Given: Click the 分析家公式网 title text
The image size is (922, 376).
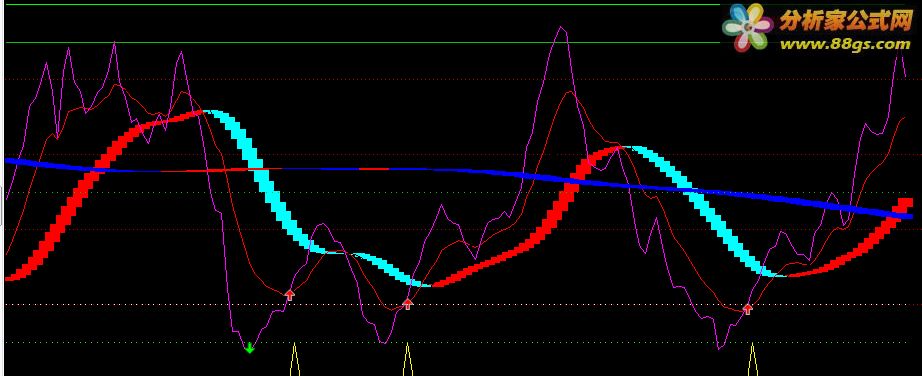Looking at the screenshot, I should coord(845,21).
